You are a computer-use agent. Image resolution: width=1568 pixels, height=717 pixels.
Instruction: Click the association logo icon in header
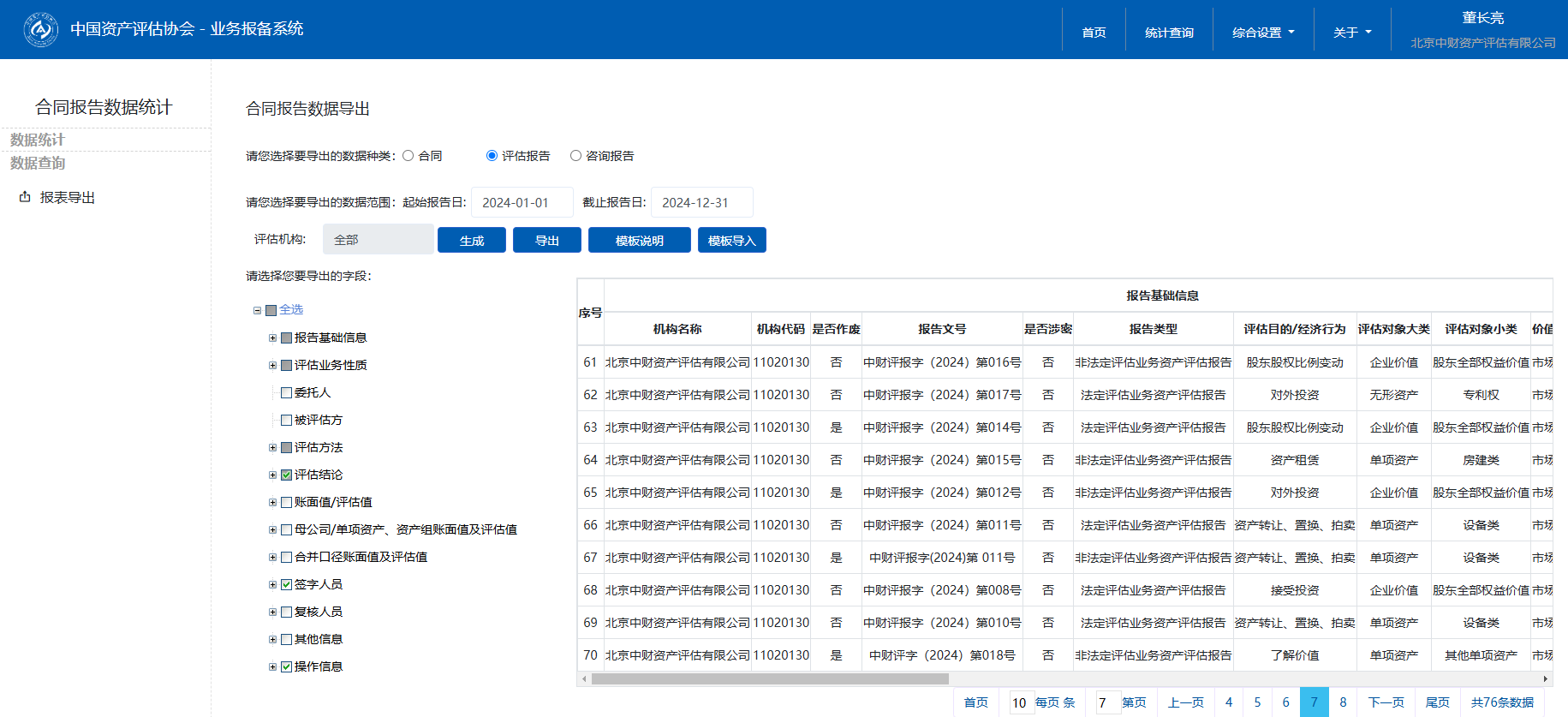point(40,30)
